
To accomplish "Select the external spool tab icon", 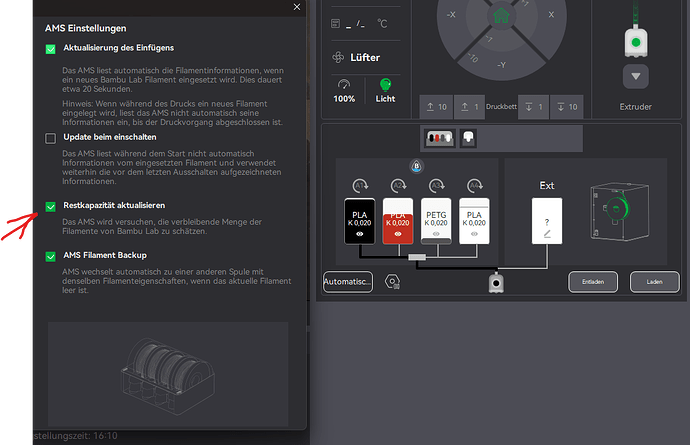I will (468, 138).
